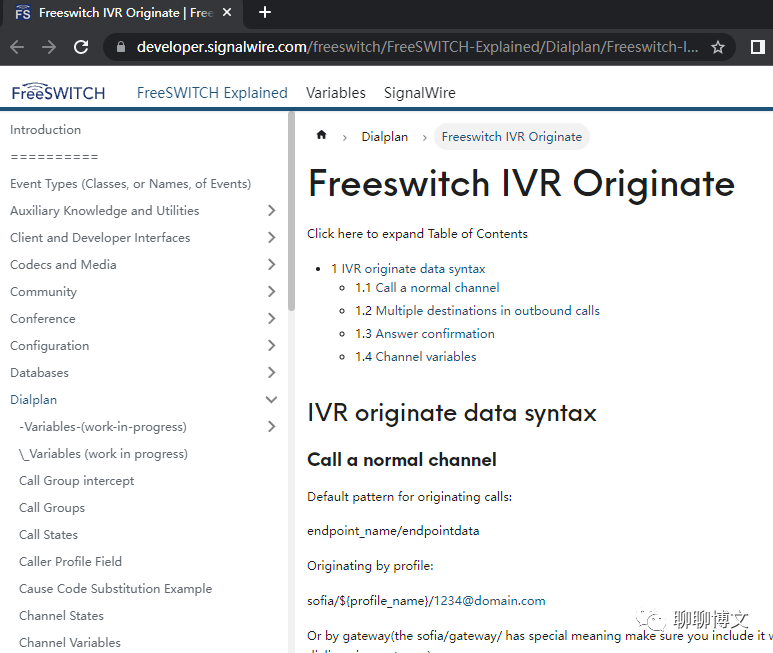Expand Auxiliary Knowledge and Utilities section
This screenshot has height=653, width=773.
[x=271, y=211]
